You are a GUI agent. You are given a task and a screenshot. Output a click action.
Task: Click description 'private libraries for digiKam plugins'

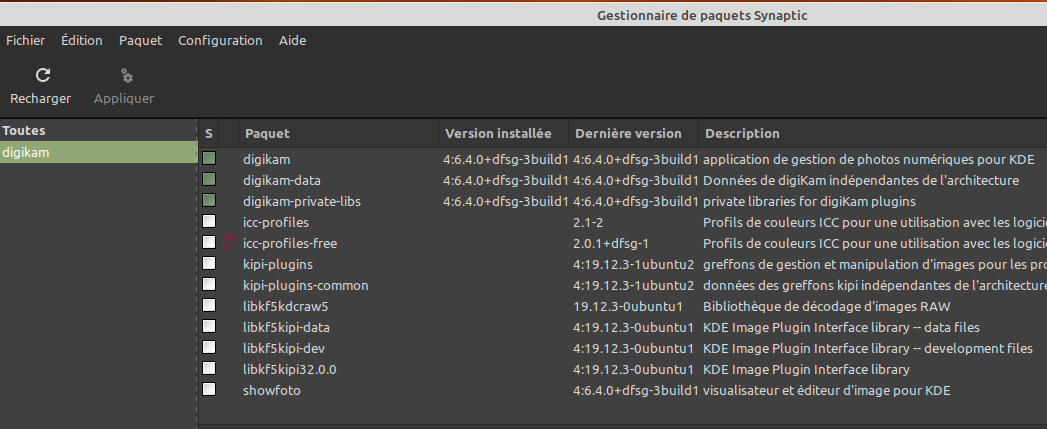click(x=809, y=201)
